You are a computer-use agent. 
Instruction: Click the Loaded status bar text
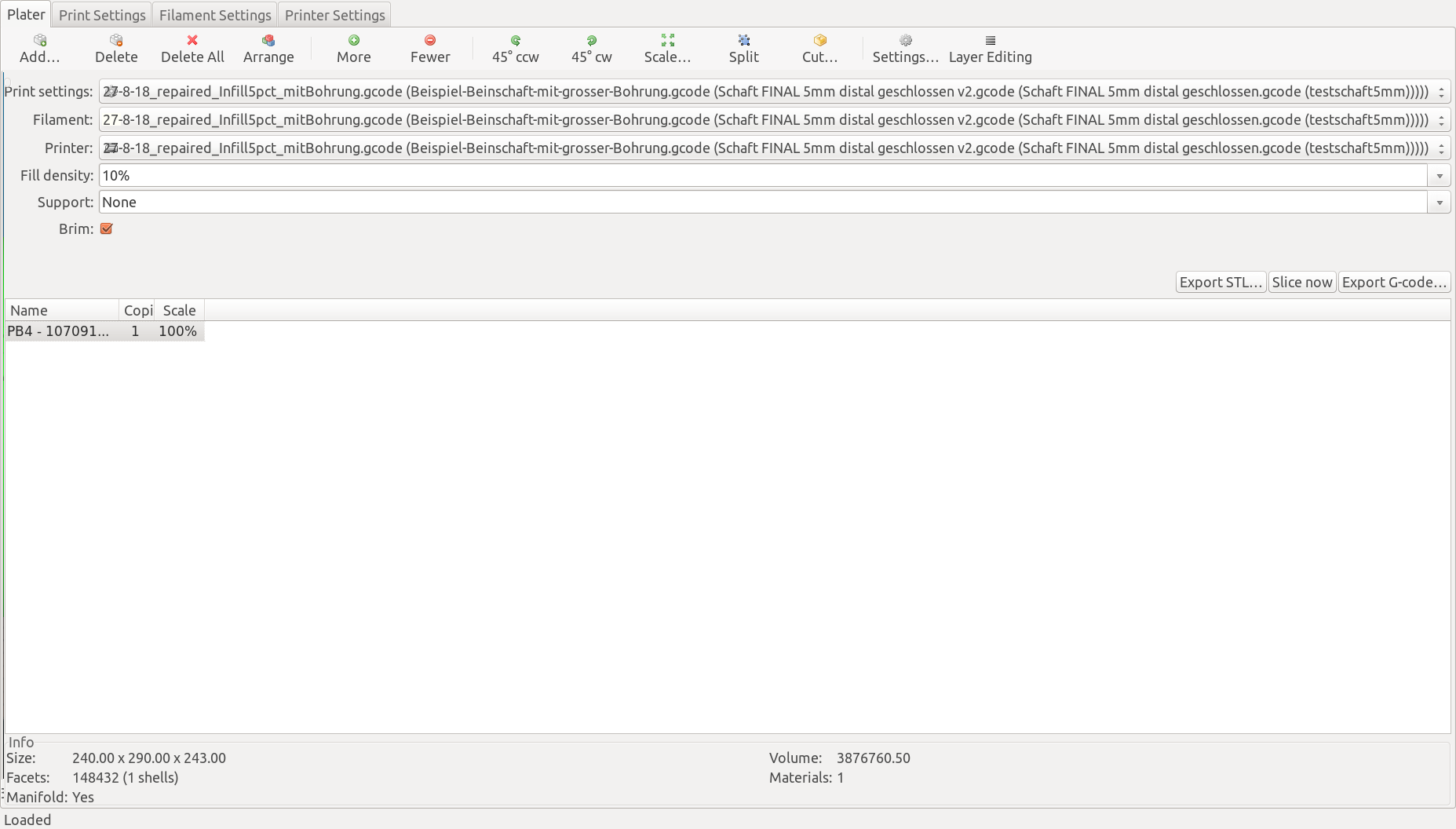[x=27, y=820]
